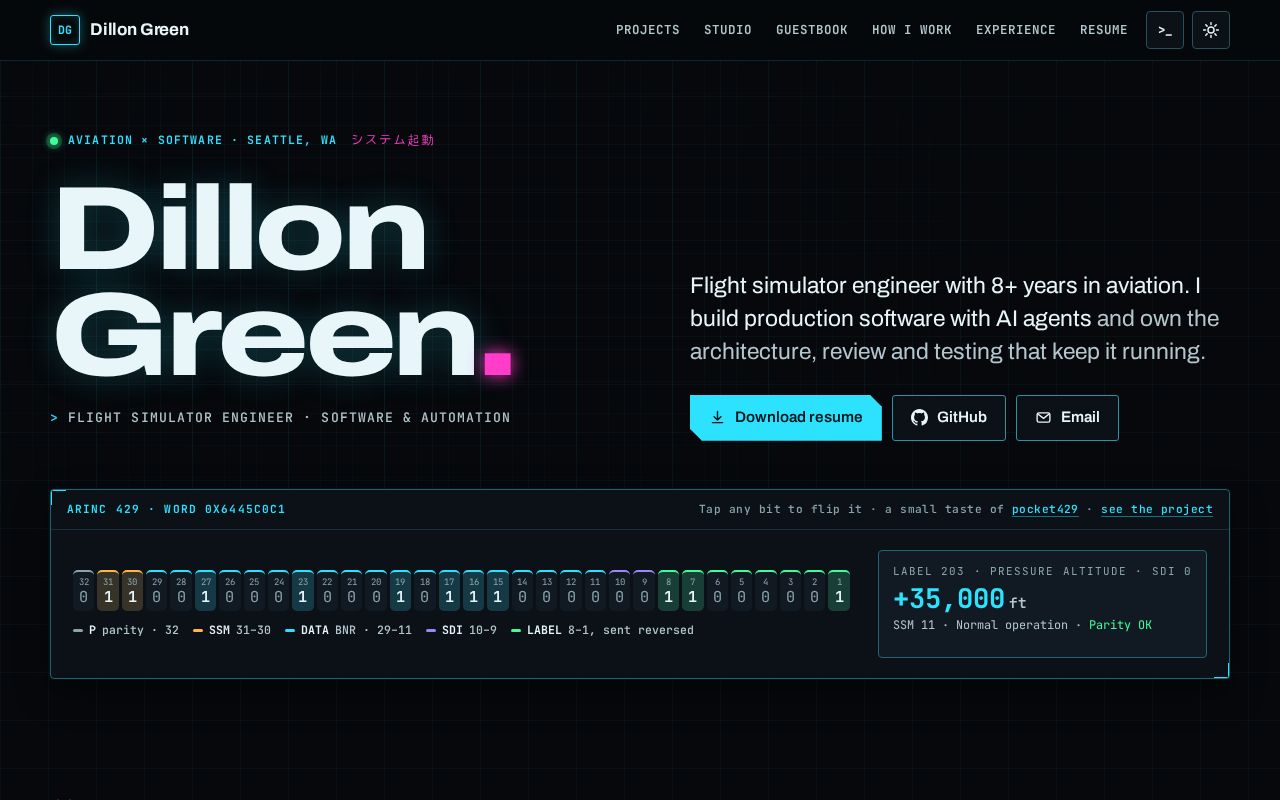The height and width of the screenshot is (800, 1280).
Task: Open the pocket429 link
Action: point(1045,510)
